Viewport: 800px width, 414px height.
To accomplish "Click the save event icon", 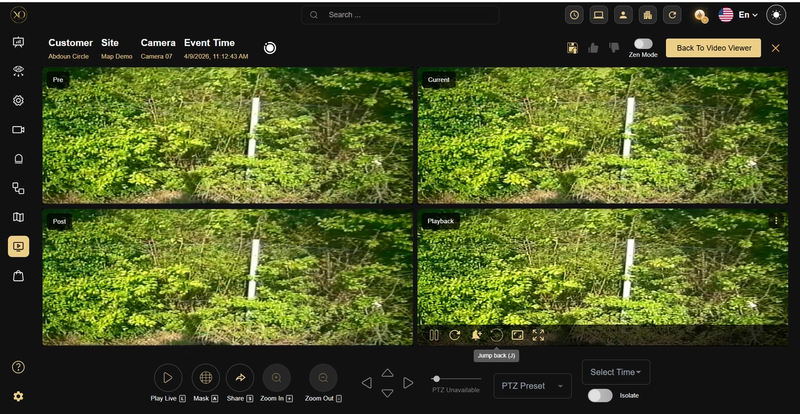I will tap(572, 48).
